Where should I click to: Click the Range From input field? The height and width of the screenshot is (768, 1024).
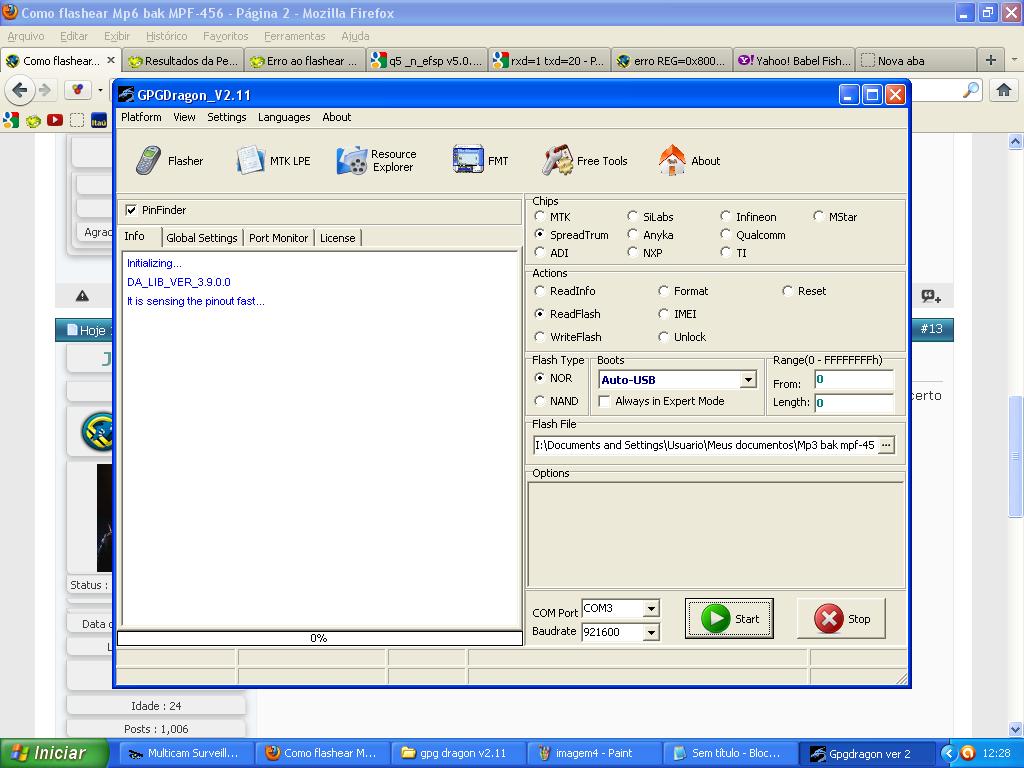coord(854,379)
